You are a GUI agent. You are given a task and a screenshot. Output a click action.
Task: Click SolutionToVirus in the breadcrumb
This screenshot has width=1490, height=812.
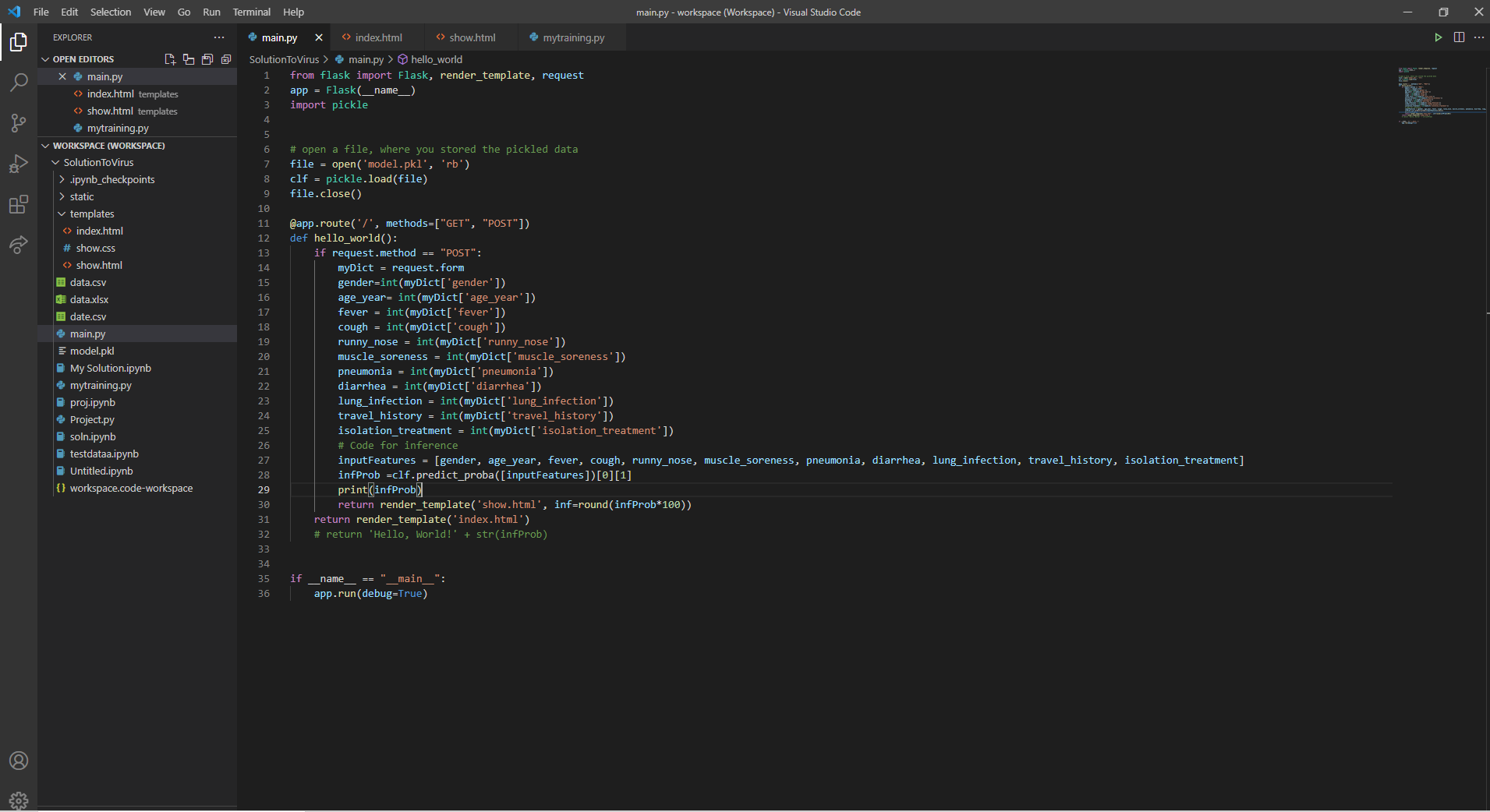[x=284, y=59]
